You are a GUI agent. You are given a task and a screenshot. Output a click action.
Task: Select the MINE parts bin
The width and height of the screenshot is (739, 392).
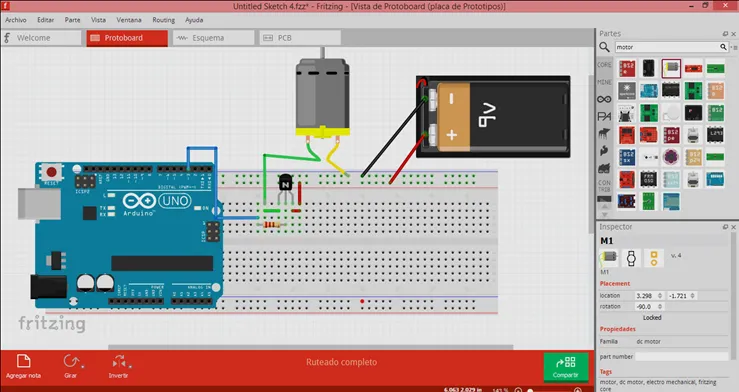coord(604,82)
